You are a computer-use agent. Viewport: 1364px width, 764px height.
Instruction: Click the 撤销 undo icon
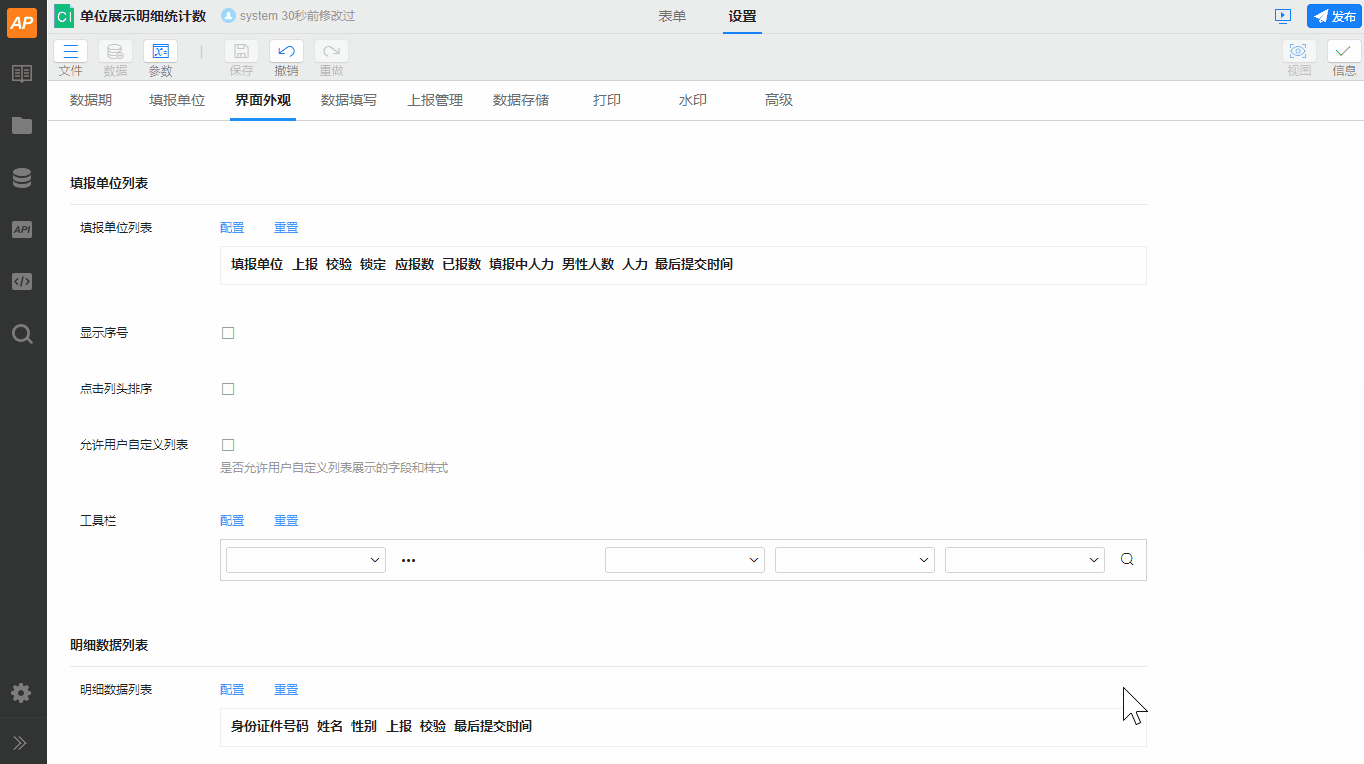click(286, 52)
